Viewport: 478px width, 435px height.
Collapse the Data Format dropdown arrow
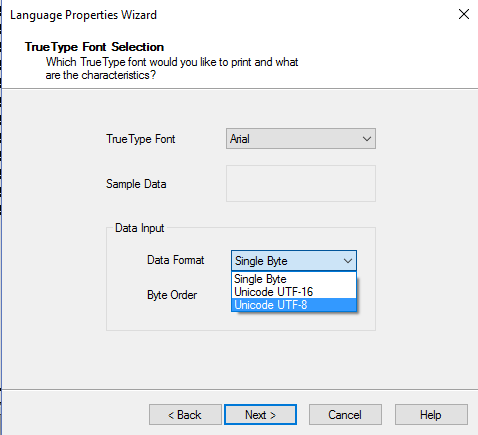(348, 261)
